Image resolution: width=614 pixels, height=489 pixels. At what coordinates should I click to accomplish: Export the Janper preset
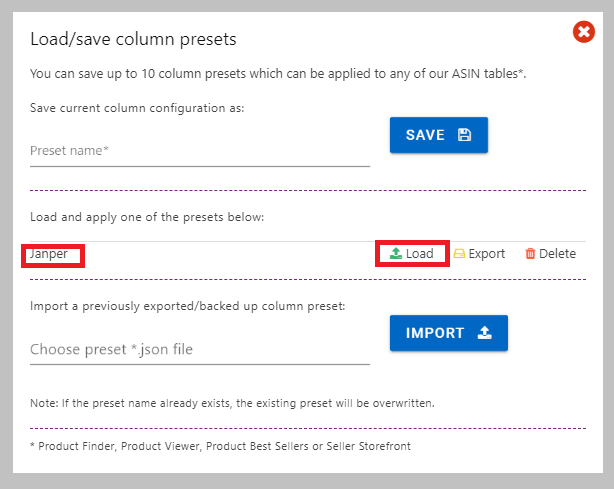point(486,254)
